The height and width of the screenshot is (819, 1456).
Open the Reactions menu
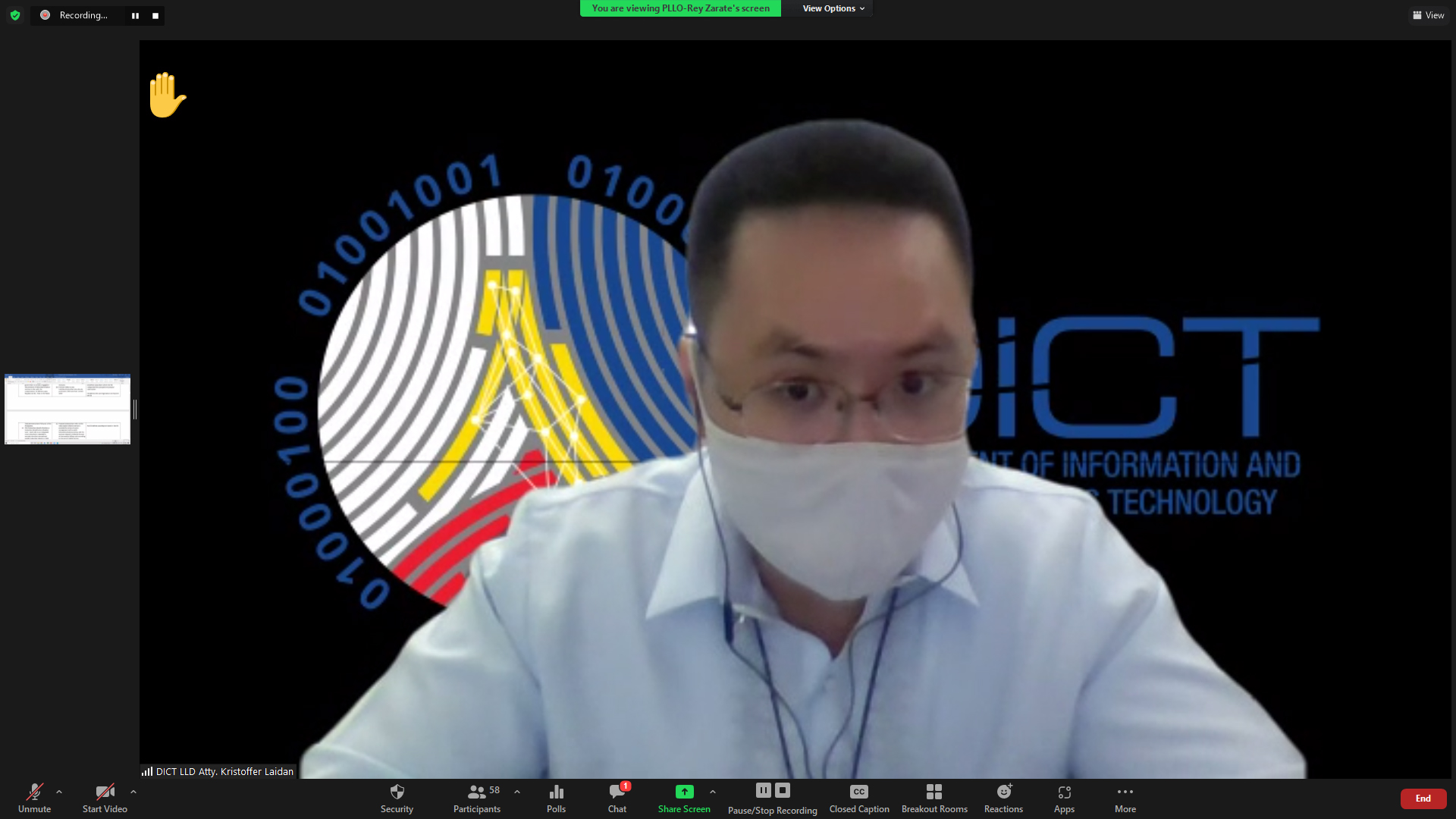1003,799
